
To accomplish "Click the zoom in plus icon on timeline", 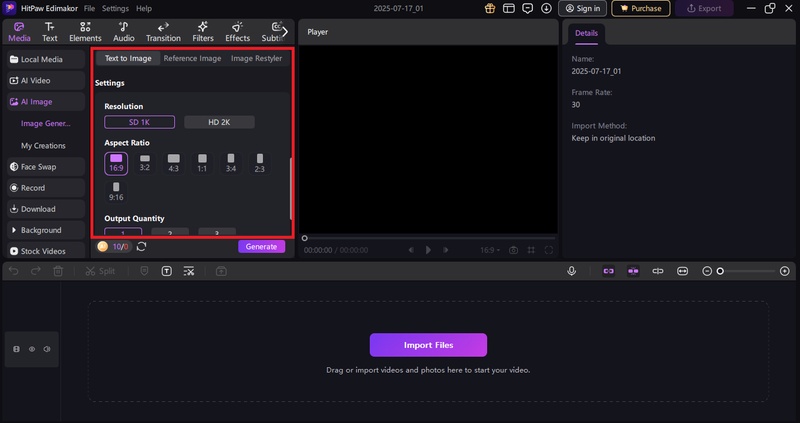I will pos(785,271).
